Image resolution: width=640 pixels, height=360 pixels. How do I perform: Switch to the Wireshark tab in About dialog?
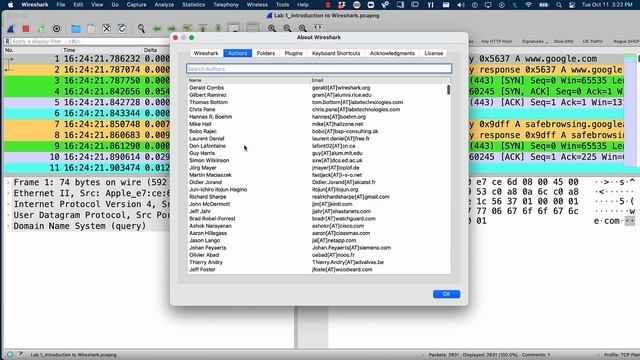pyautogui.click(x=206, y=53)
